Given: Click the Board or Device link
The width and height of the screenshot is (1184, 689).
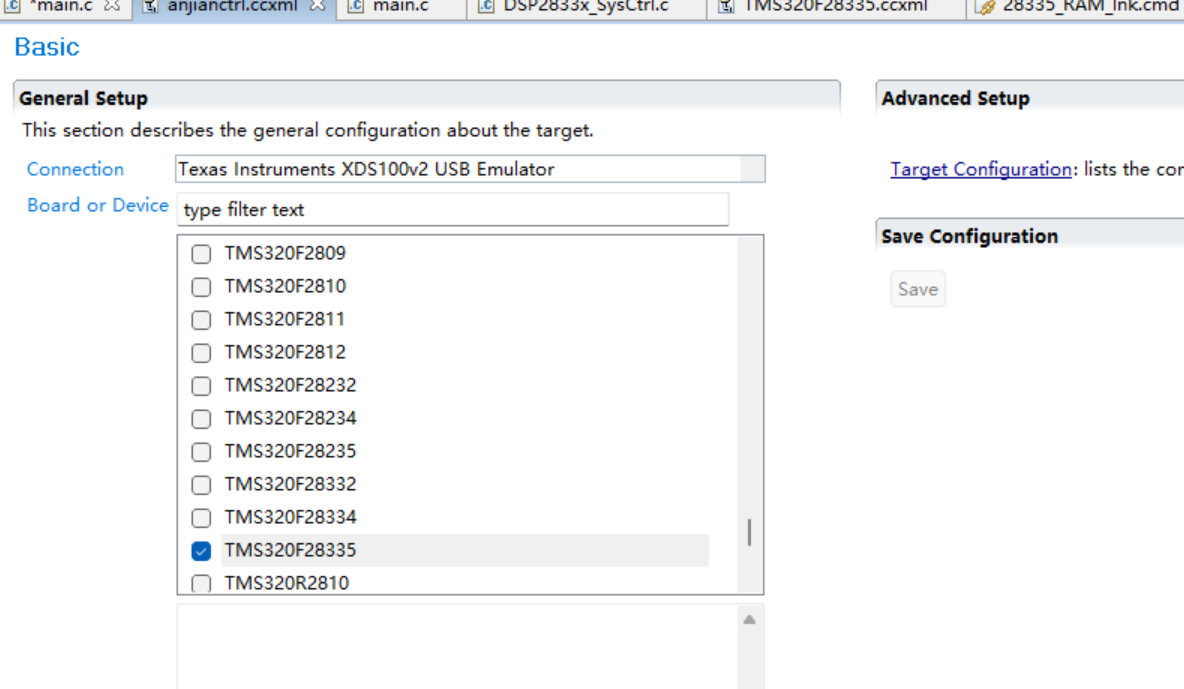Looking at the screenshot, I should (98, 205).
